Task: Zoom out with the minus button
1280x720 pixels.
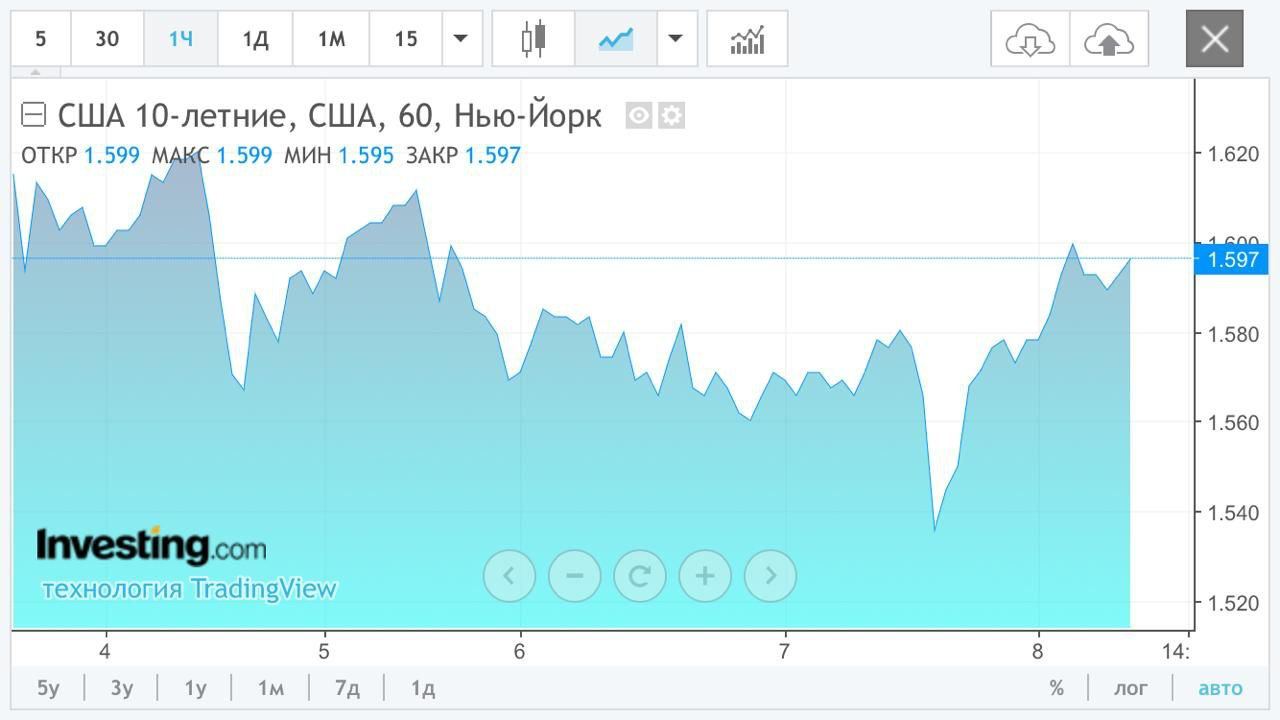Action: pyautogui.click(x=574, y=575)
